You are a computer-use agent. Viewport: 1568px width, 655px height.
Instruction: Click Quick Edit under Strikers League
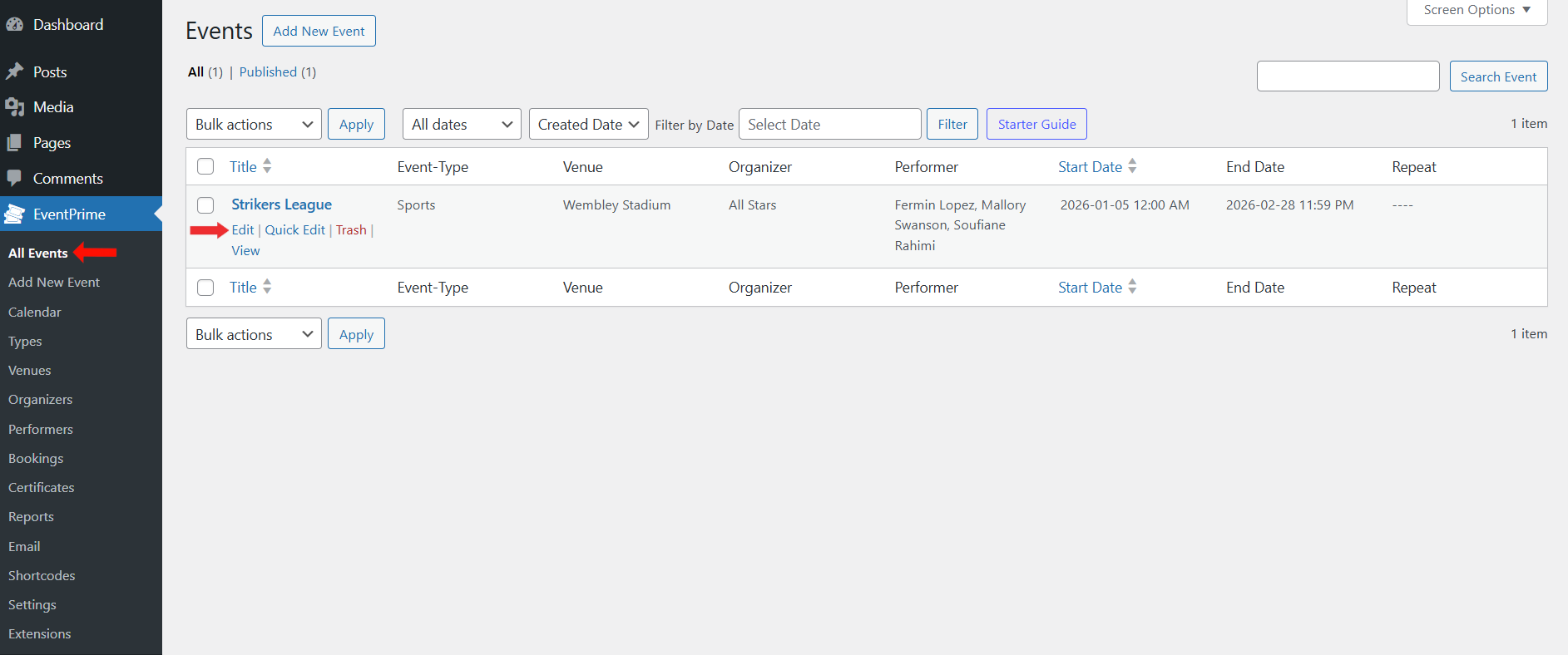click(x=294, y=230)
